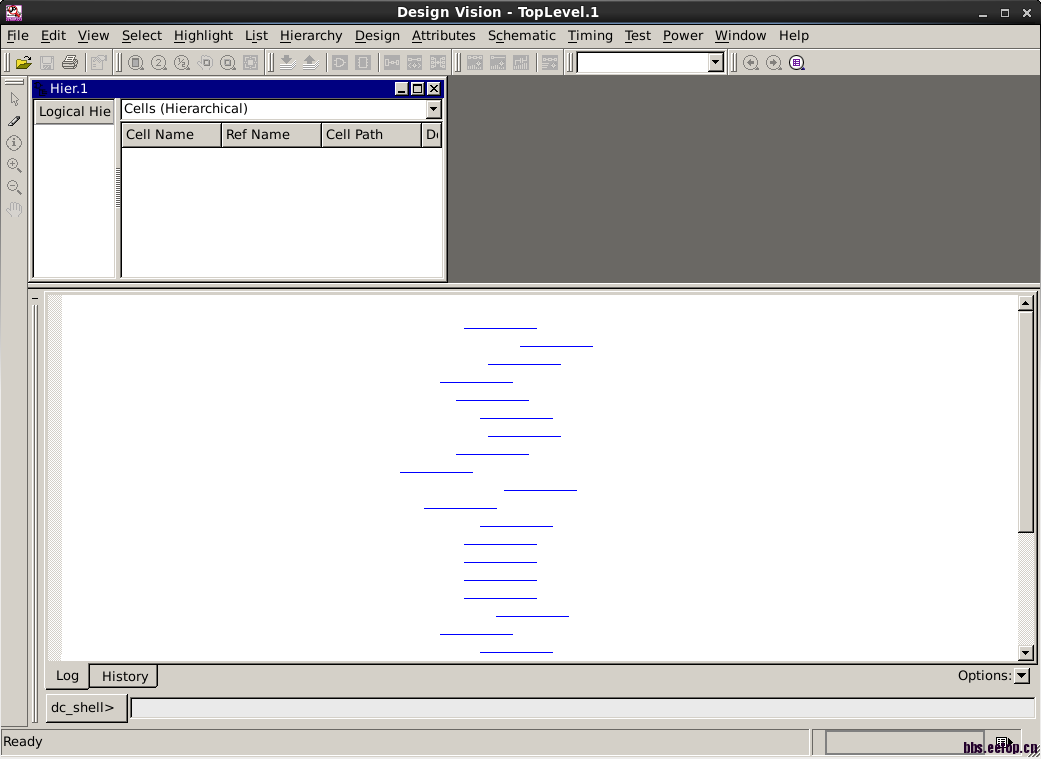Close the Hier.1 sub-window
The height and width of the screenshot is (759, 1041).
coord(434,88)
